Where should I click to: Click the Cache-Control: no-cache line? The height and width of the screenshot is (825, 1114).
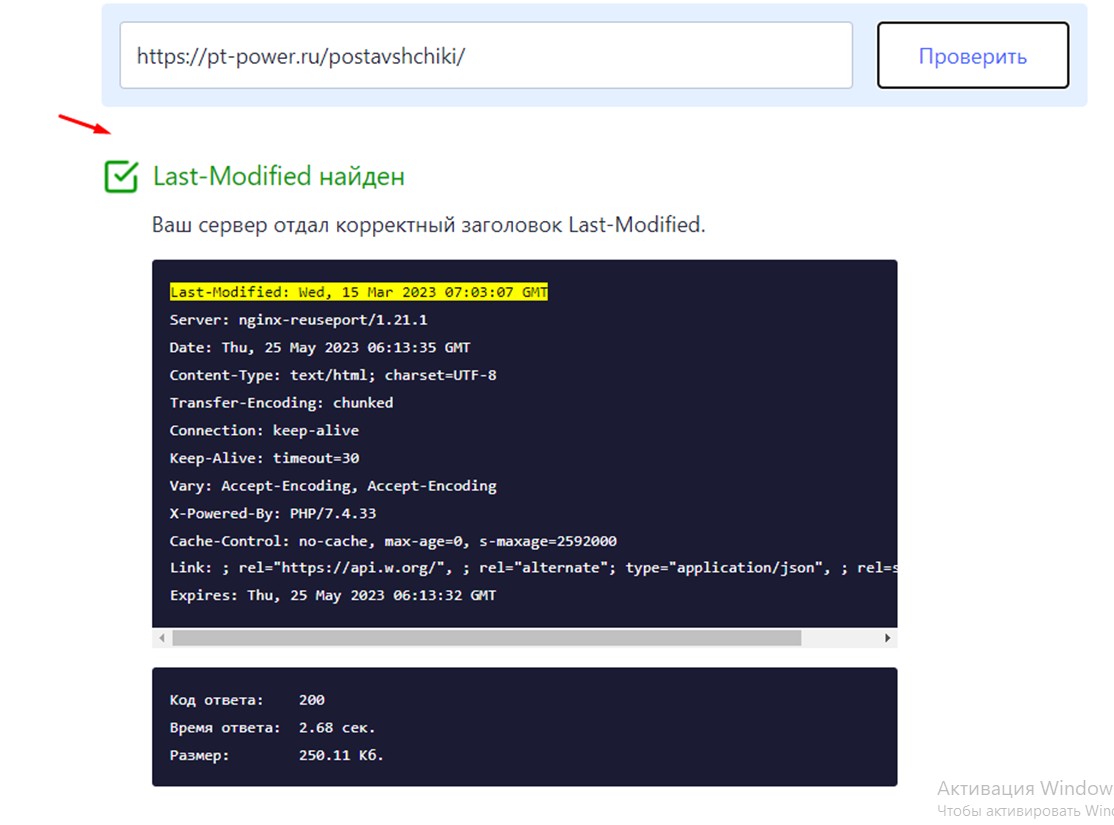point(393,541)
